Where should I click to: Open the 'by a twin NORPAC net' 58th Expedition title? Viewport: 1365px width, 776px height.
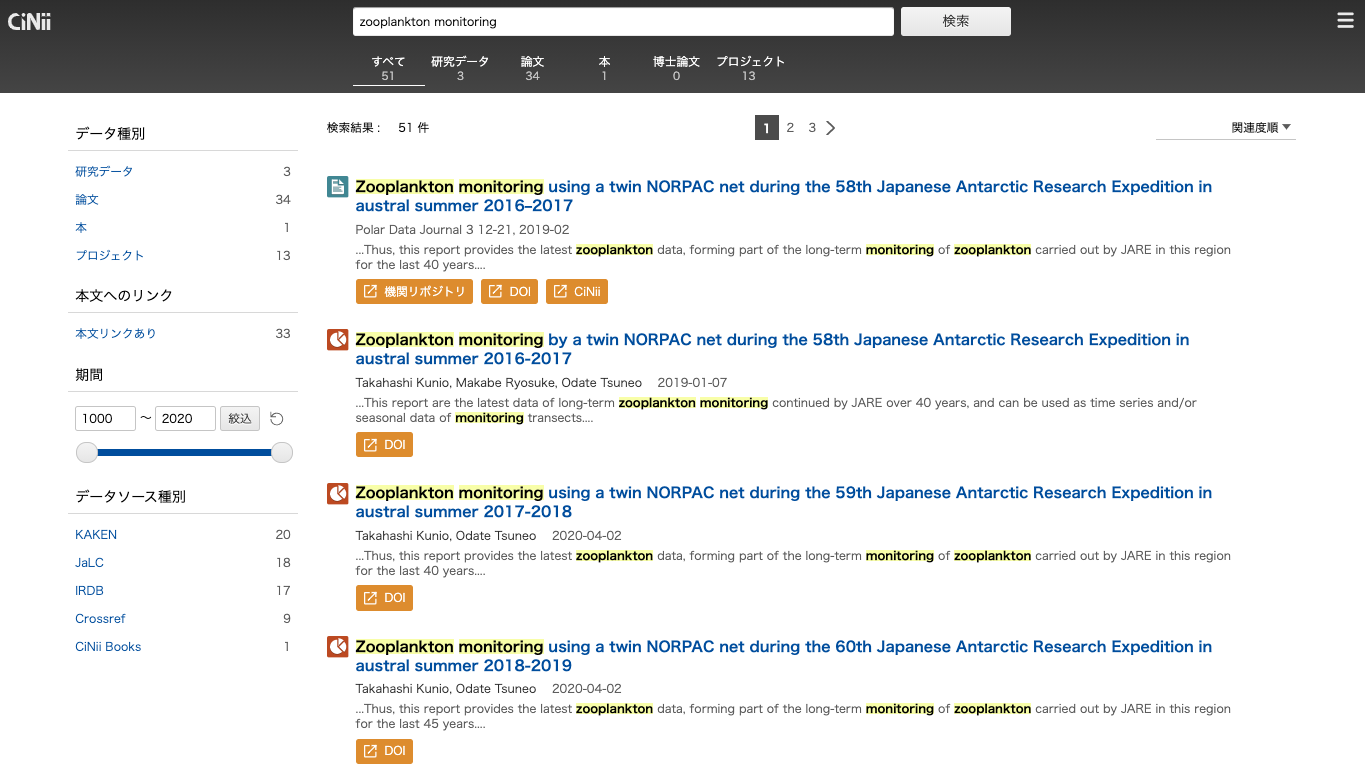pyautogui.click(x=772, y=349)
